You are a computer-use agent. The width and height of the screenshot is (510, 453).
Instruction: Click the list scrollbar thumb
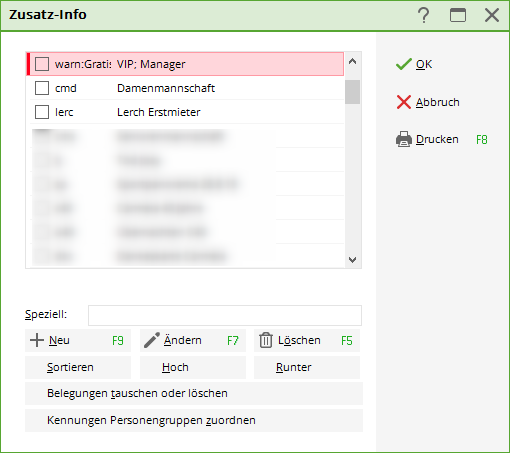click(x=352, y=92)
